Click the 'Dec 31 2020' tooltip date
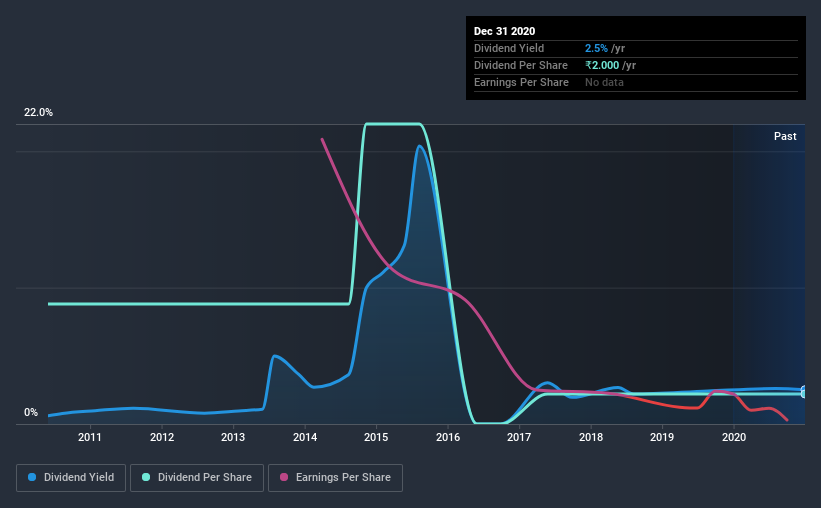 [504, 31]
